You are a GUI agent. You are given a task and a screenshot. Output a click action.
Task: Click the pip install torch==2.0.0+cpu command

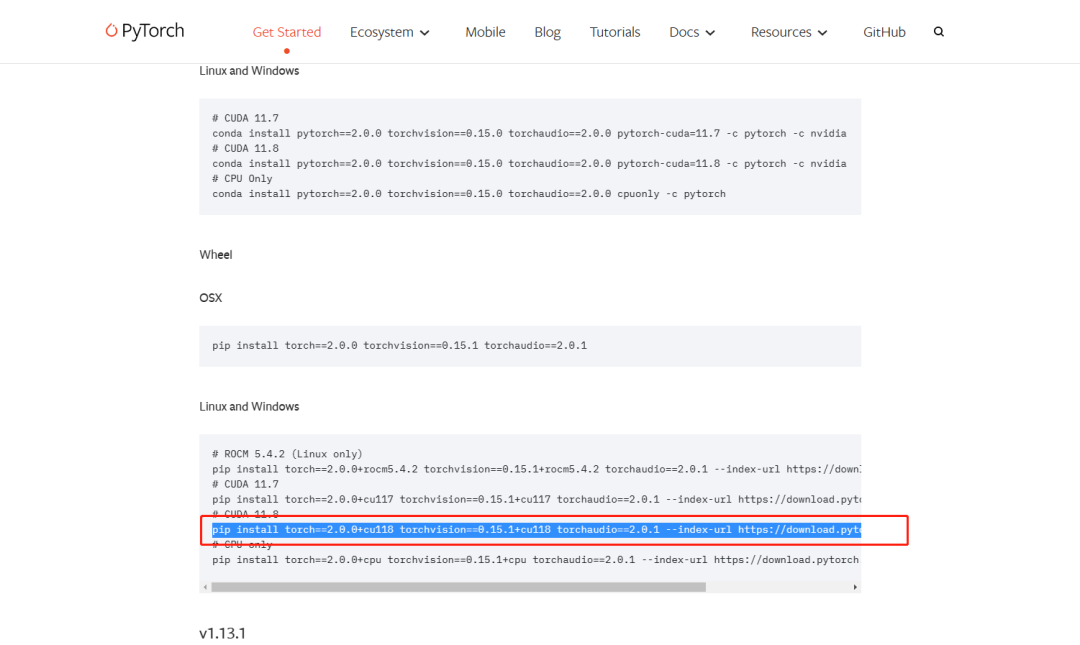click(537, 560)
